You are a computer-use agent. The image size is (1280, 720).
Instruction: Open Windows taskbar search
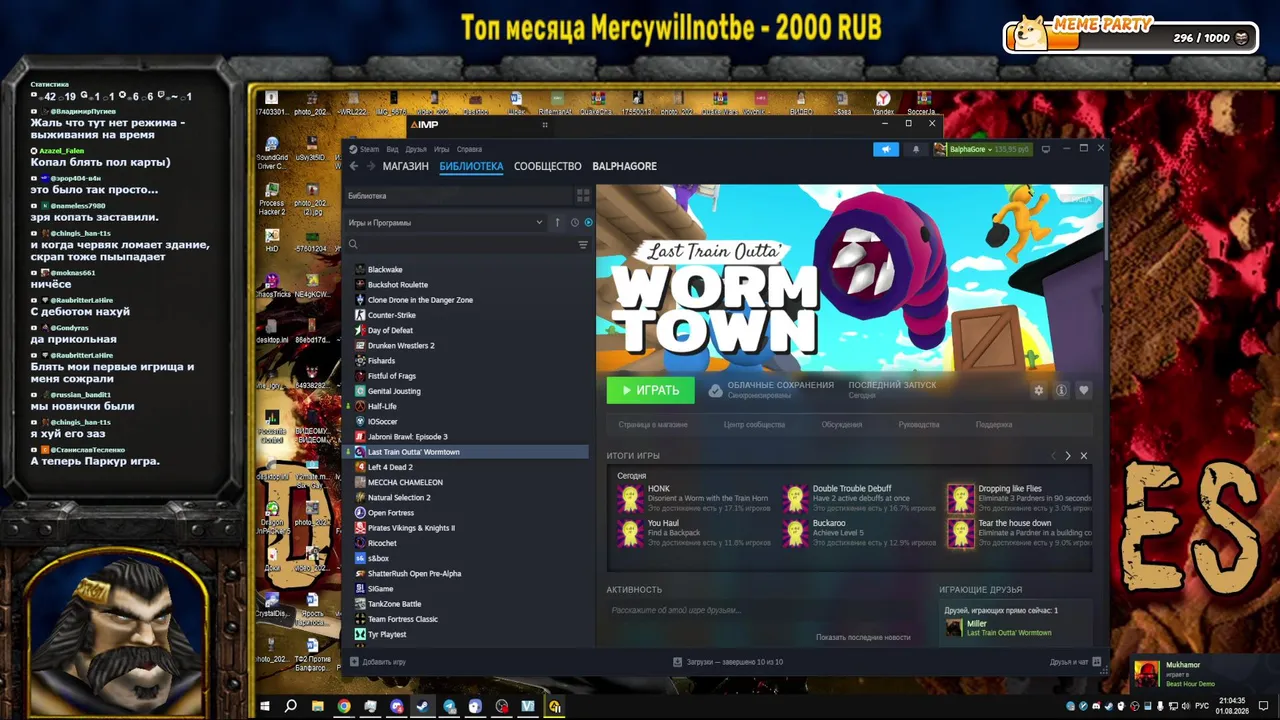pos(291,706)
